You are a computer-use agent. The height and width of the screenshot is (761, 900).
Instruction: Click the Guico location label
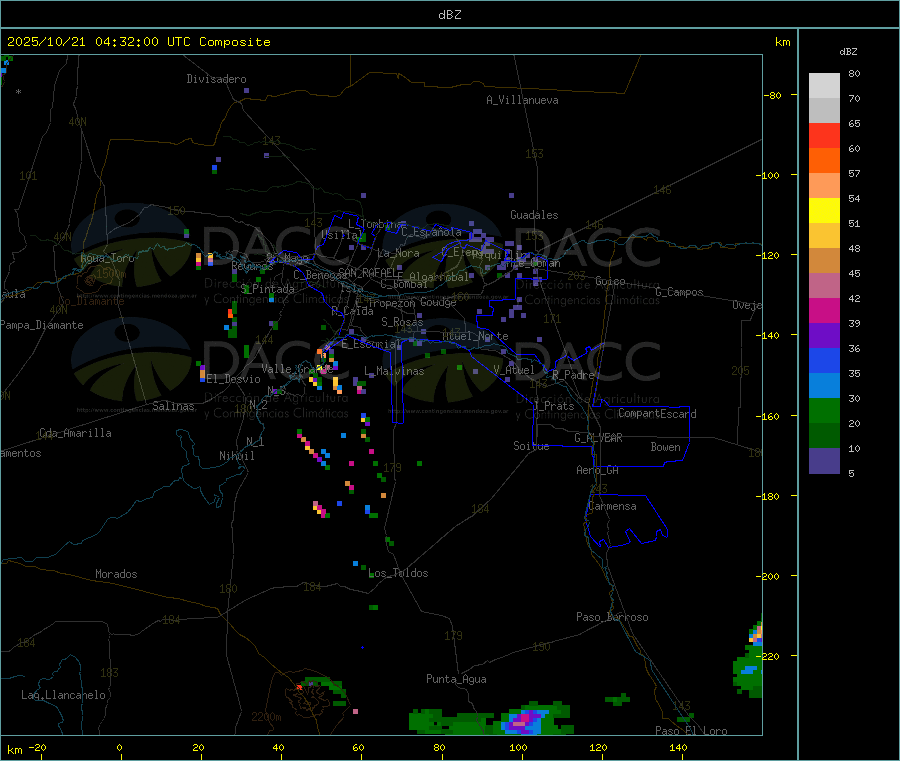(x=610, y=281)
